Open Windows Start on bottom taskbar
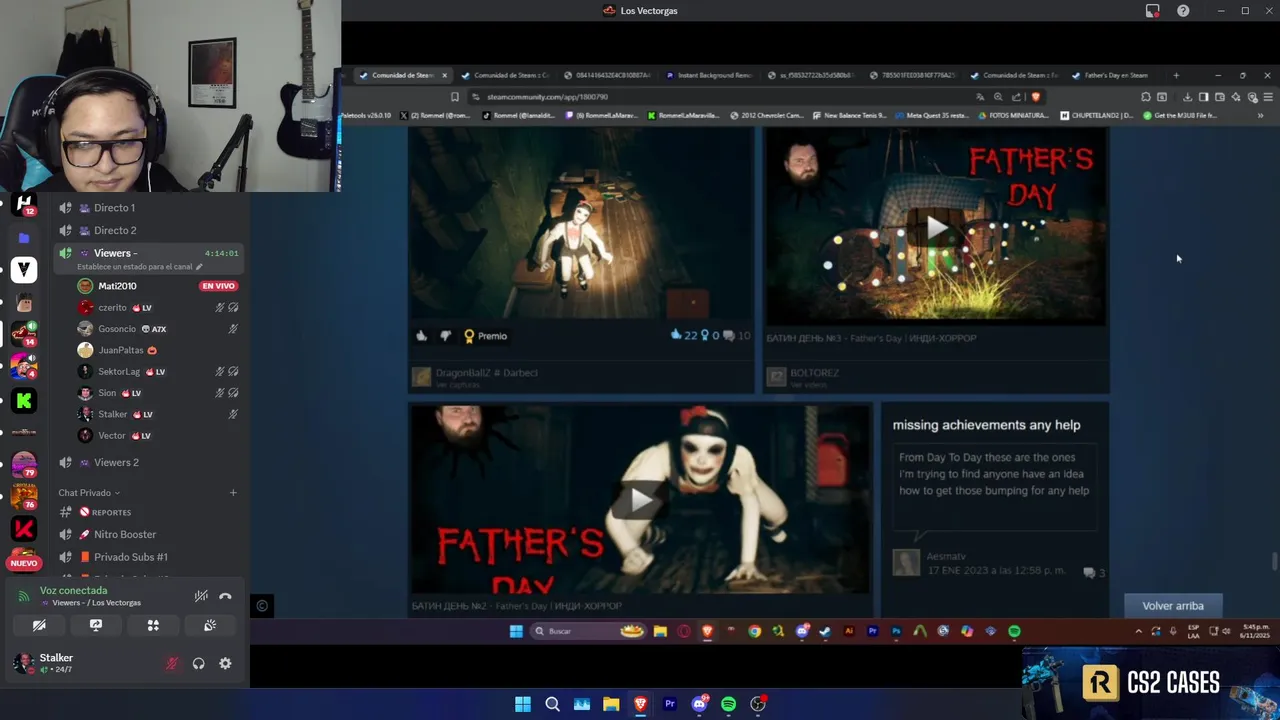1280x720 pixels. coord(522,704)
